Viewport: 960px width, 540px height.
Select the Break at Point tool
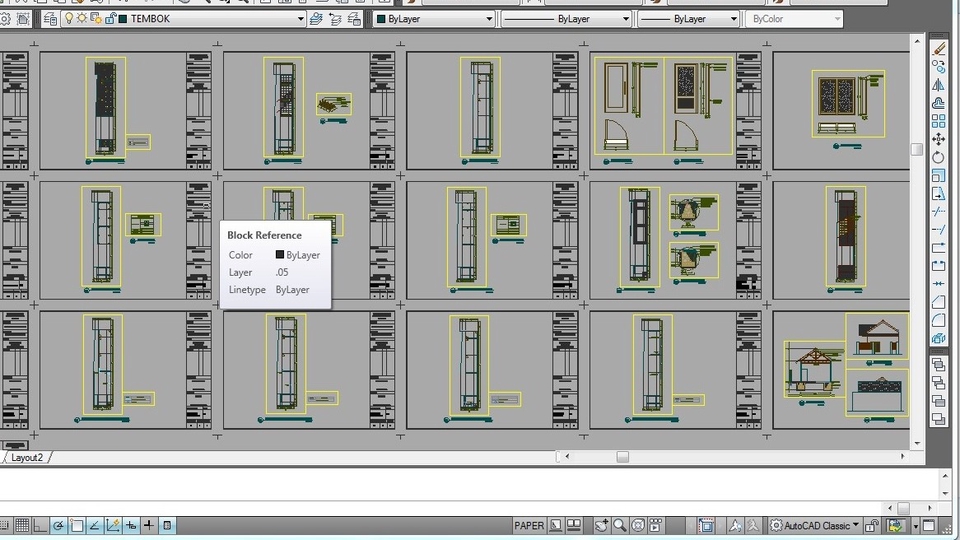point(939,248)
